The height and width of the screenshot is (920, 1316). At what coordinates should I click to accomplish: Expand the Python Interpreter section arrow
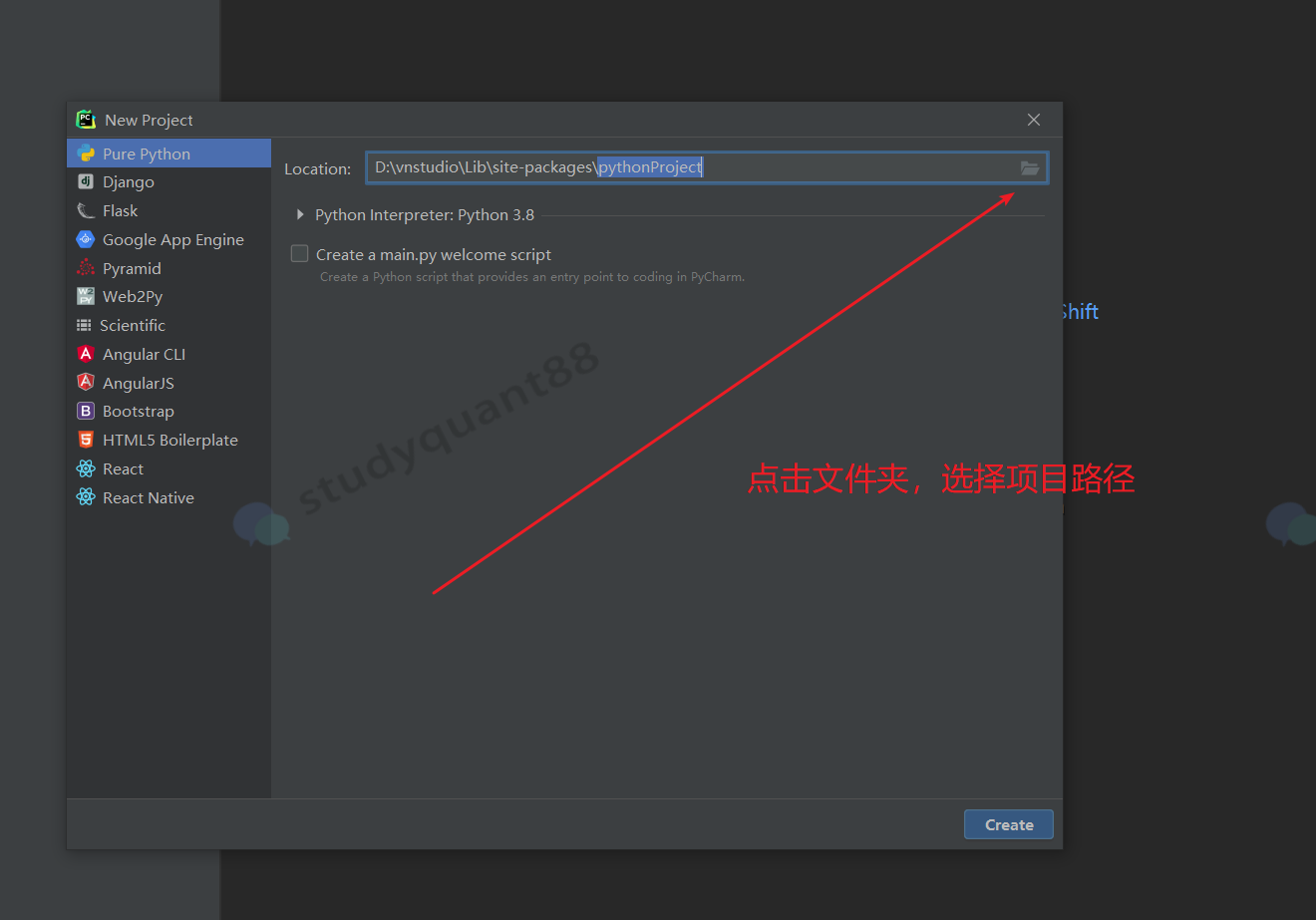pyautogui.click(x=300, y=214)
